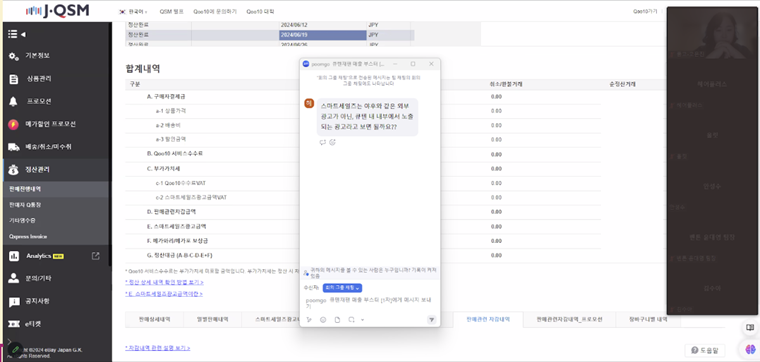760x362 pixels.
Task: Collapse the sidebar with the list icon
Action: point(13,34)
